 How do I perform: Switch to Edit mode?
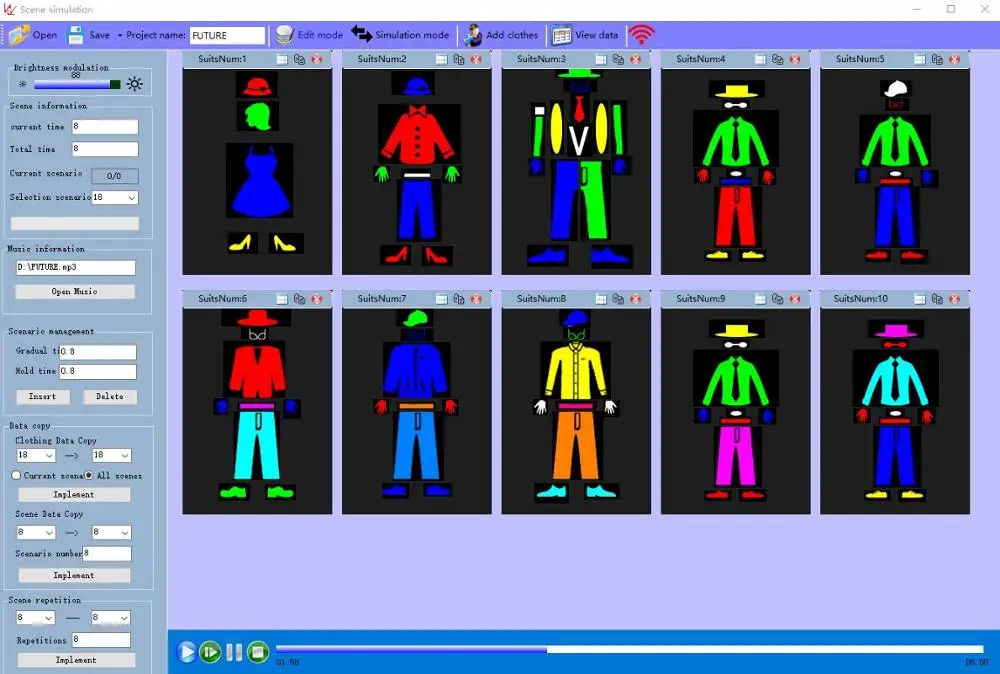[309, 35]
